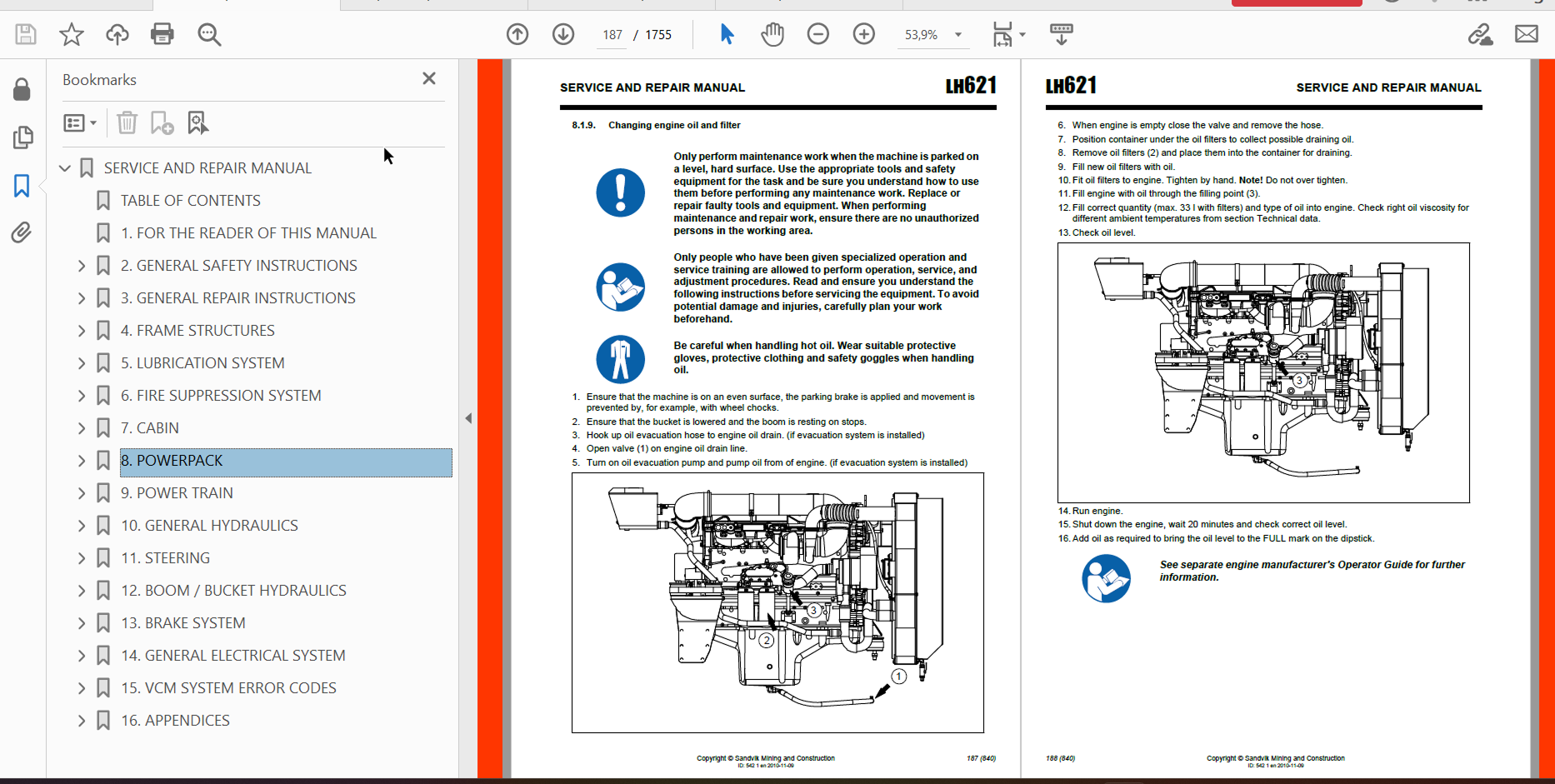The height and width of the screenshot is (784, 1555).
Task: Delete selected bookmark trash icon
Action: [127, 123]
